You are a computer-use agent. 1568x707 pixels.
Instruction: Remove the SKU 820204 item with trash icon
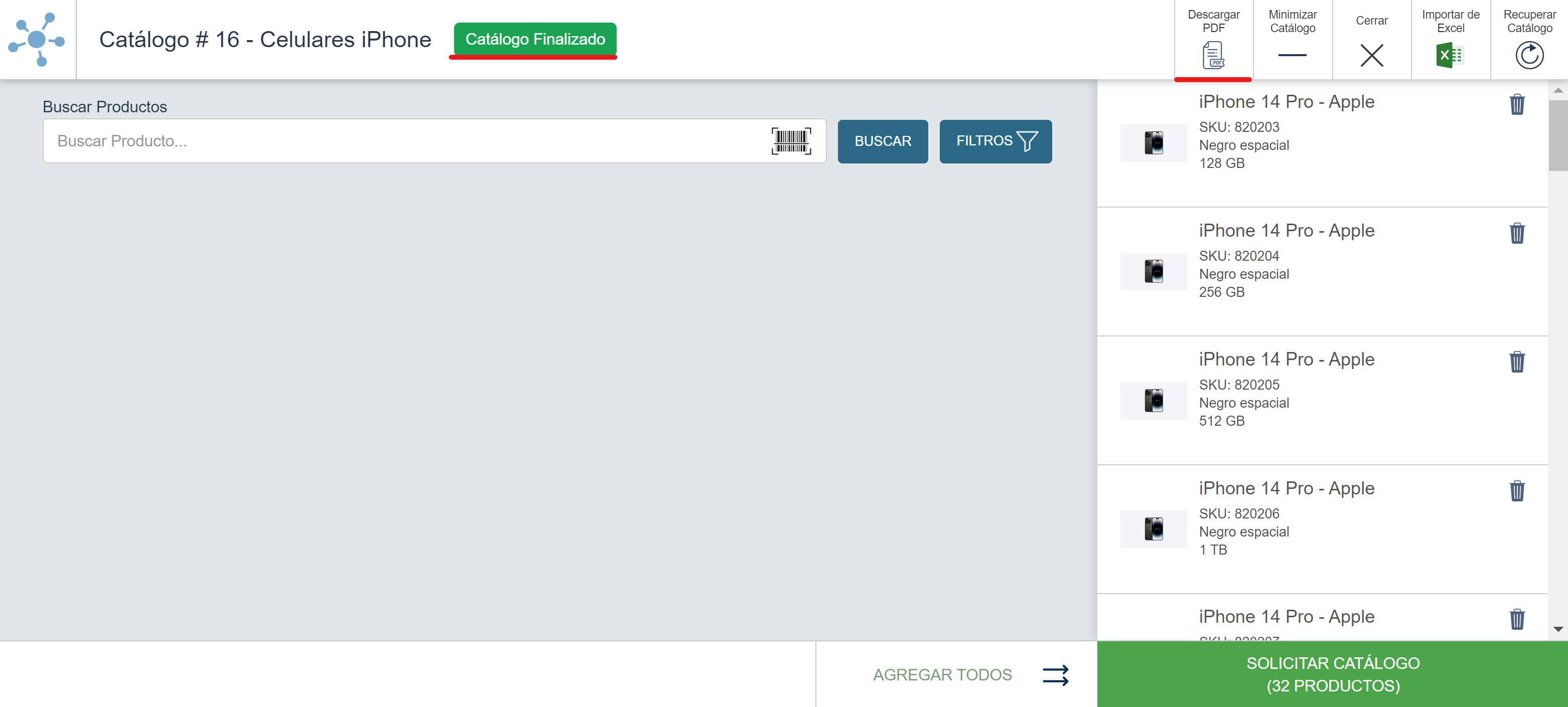tap(1517, 233)
